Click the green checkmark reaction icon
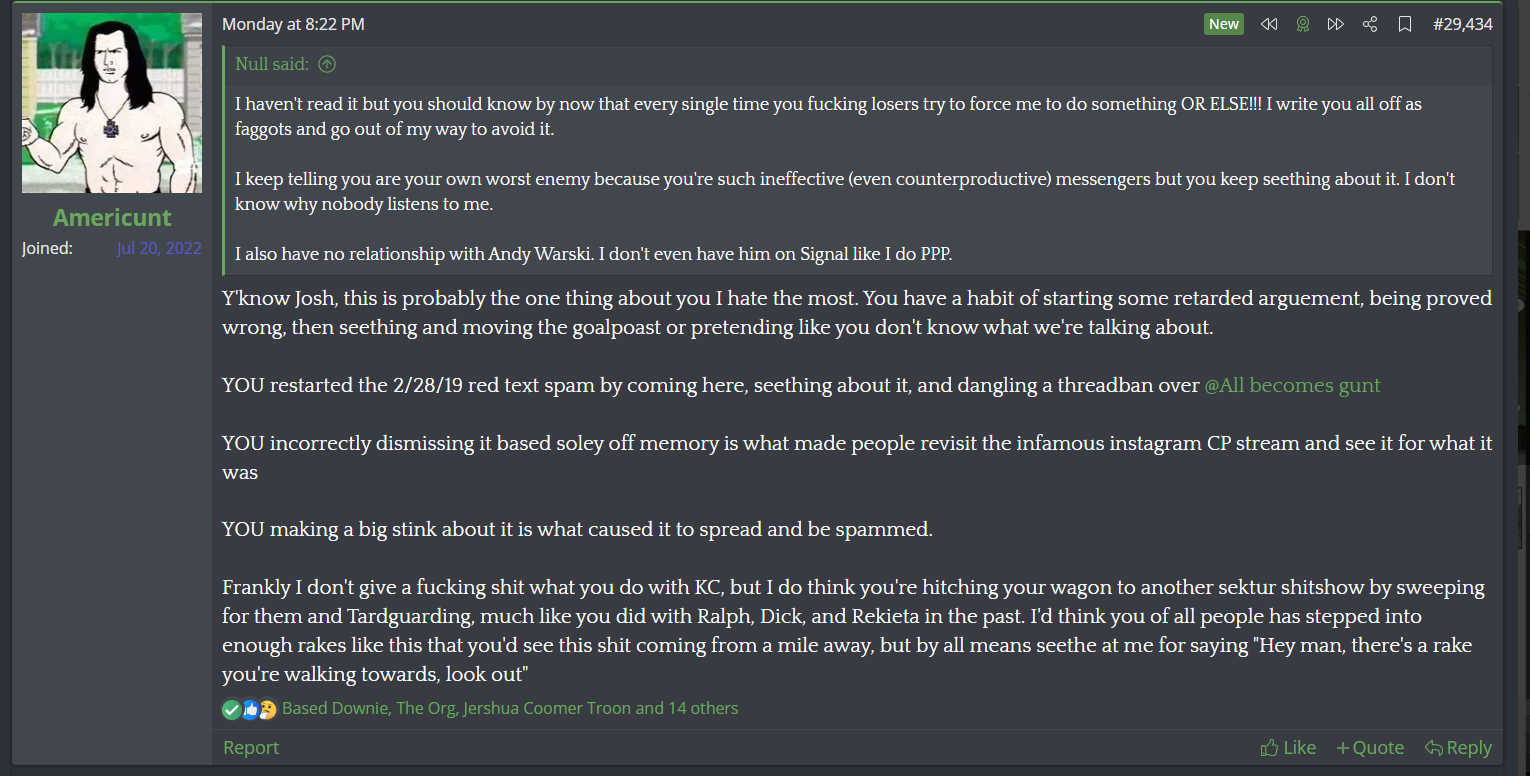Viewport: 1530px width, 776px height. click(x=232, y=709)
